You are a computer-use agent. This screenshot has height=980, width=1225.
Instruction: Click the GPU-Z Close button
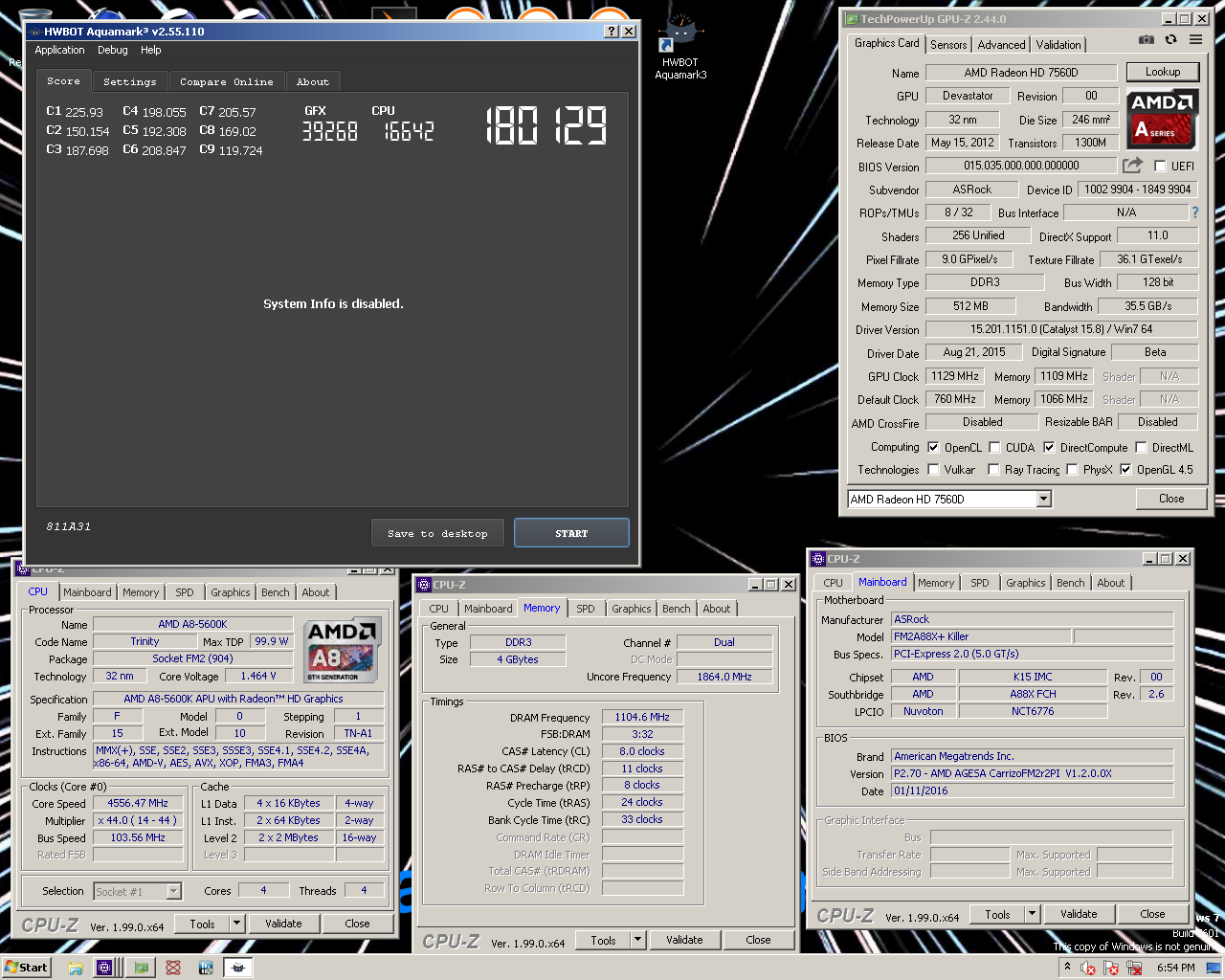click(x=1171, y=499)
